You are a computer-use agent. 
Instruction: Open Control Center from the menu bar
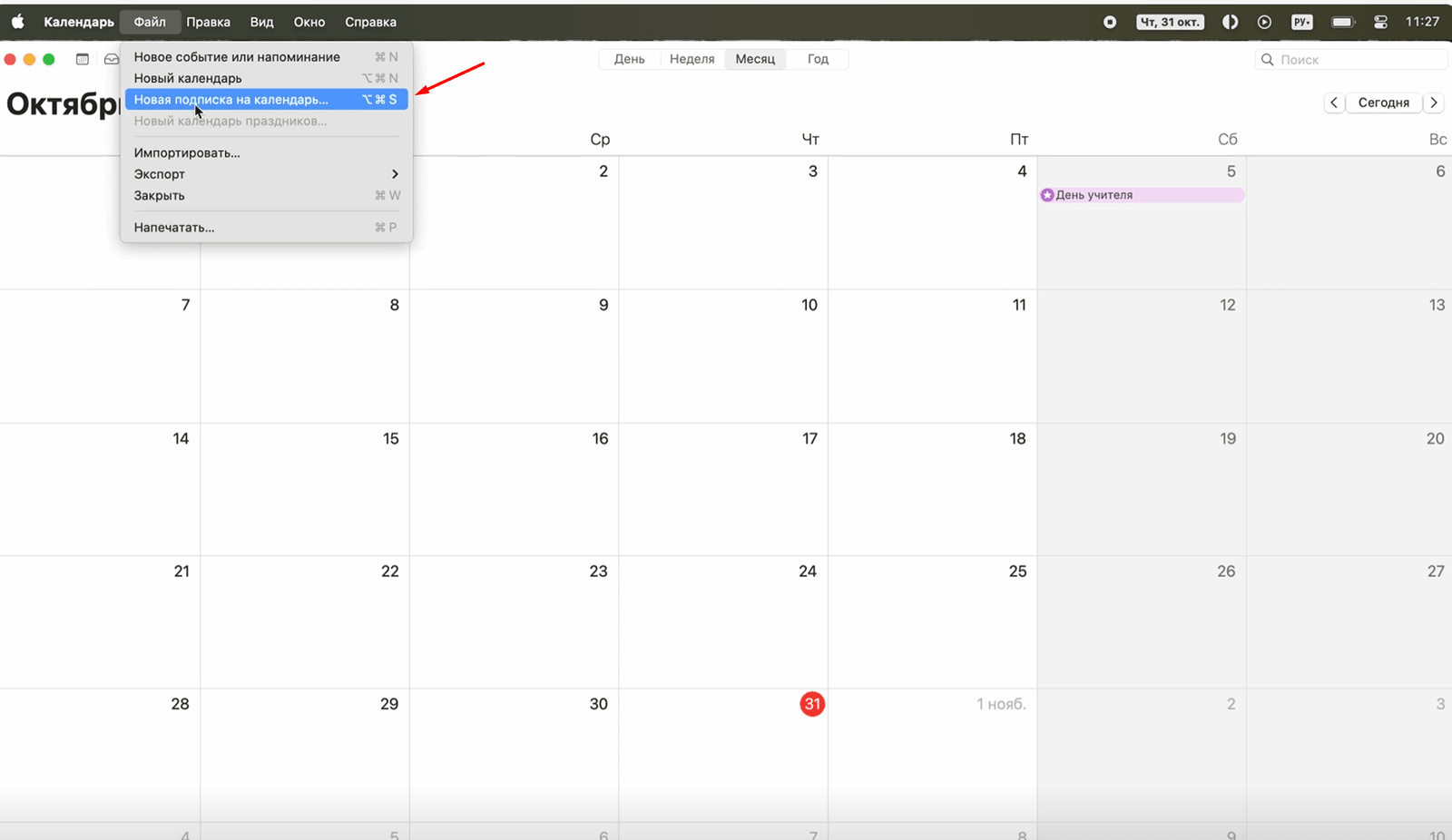click(1380, 22)
